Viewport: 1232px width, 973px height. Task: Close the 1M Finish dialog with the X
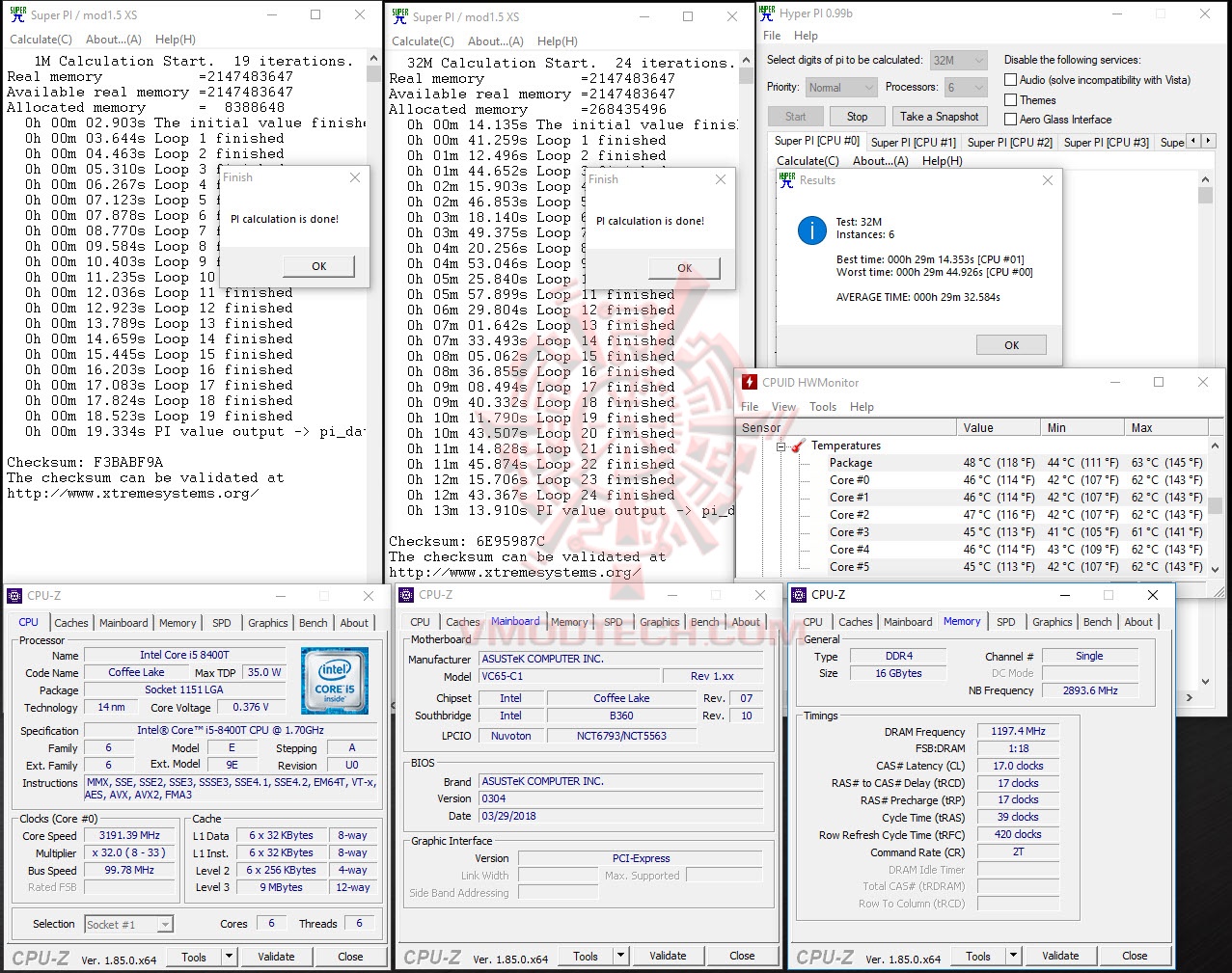[354, 177]
